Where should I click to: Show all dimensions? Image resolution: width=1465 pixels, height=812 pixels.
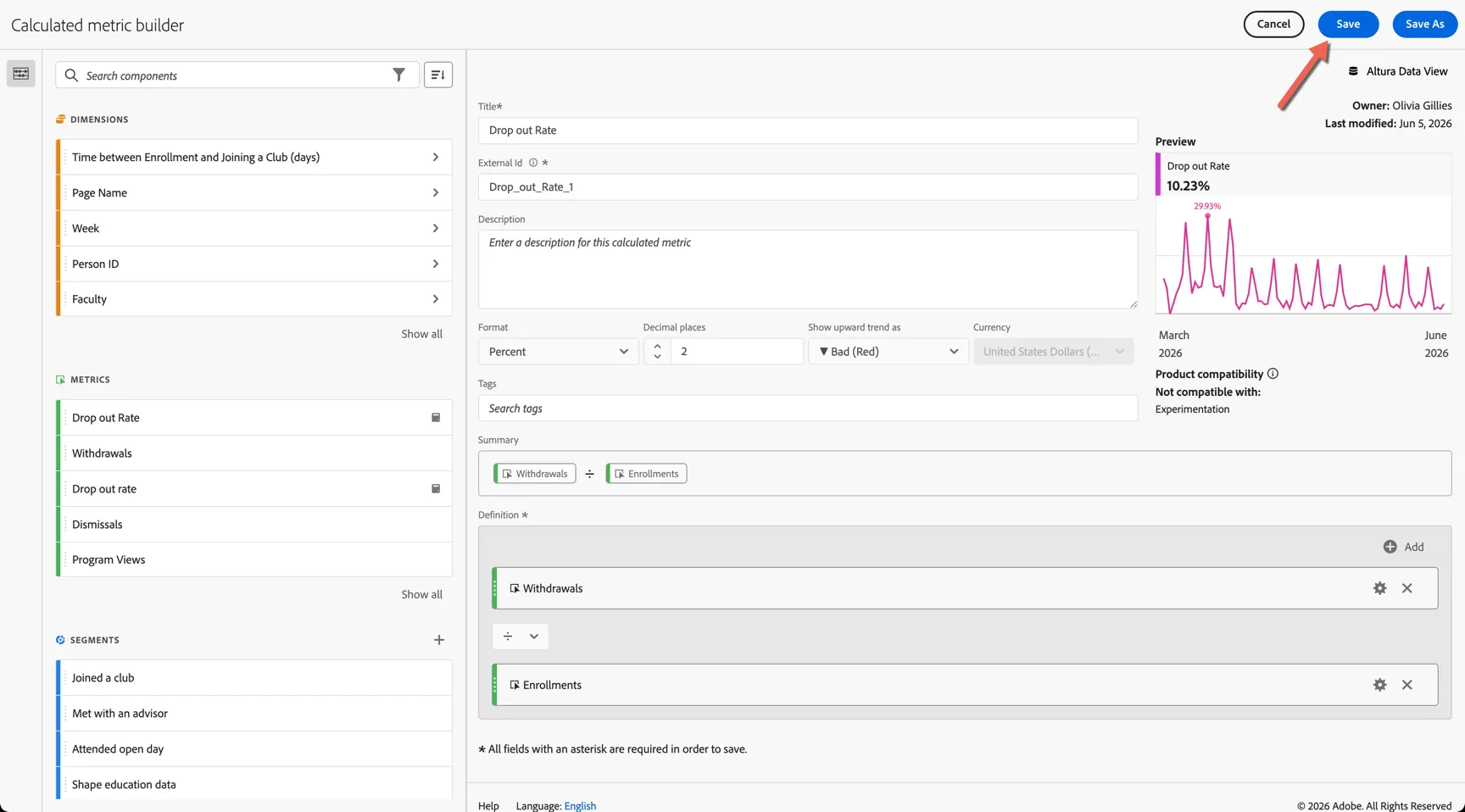(x=421, y=334)
